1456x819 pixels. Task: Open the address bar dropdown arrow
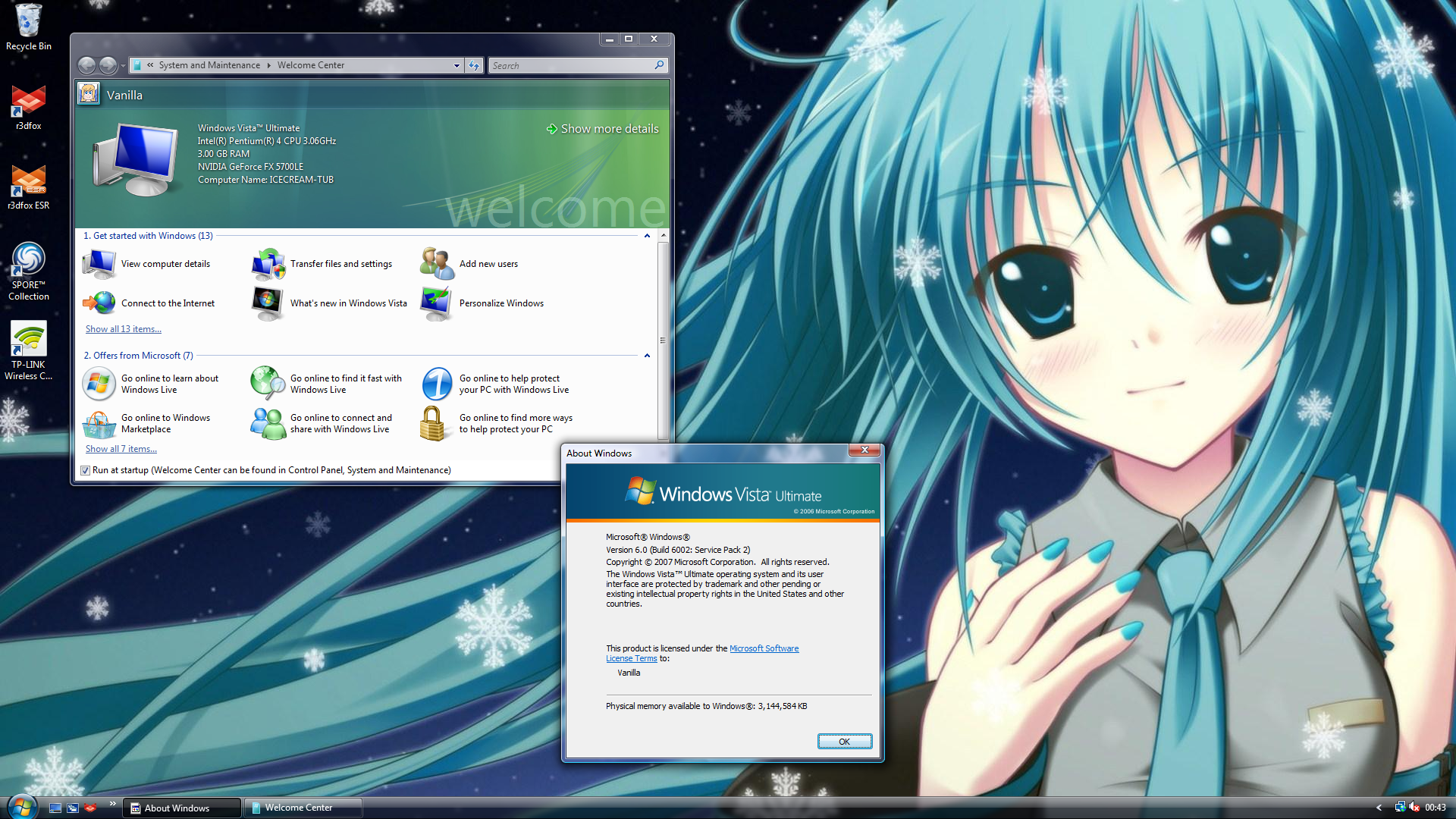(x=457, y=66)
